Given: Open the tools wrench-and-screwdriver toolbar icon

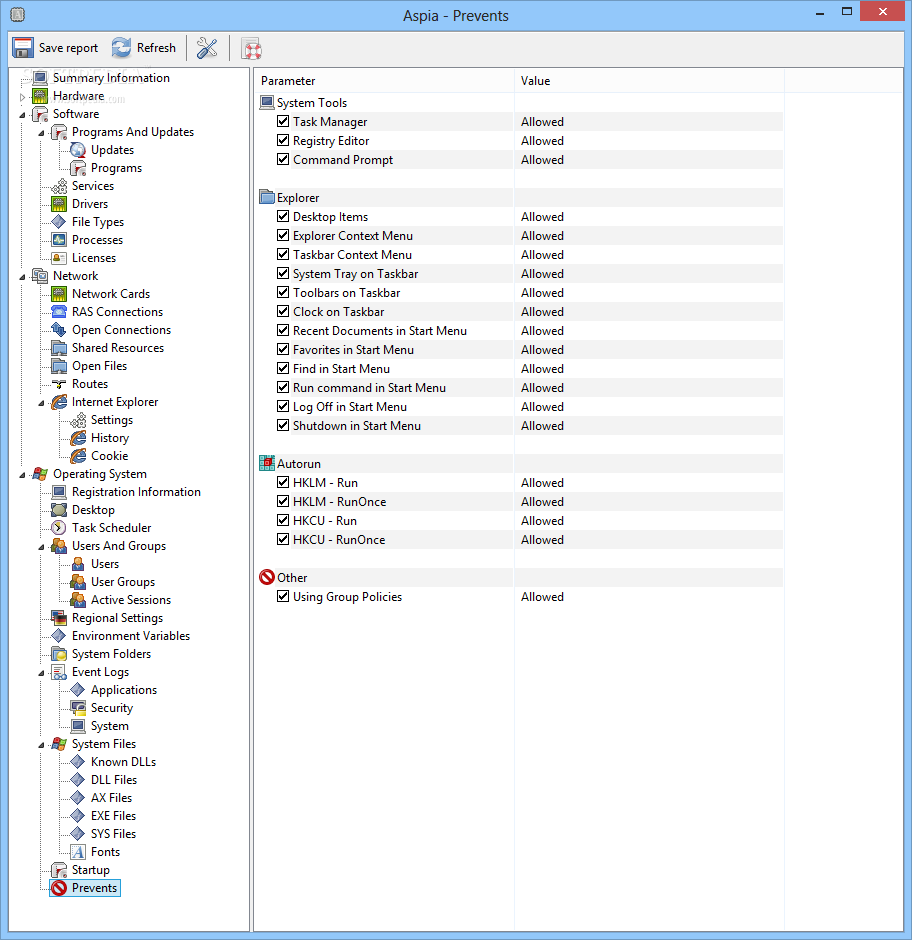Looking at the screenshot, I should click(x=207, y=48).
